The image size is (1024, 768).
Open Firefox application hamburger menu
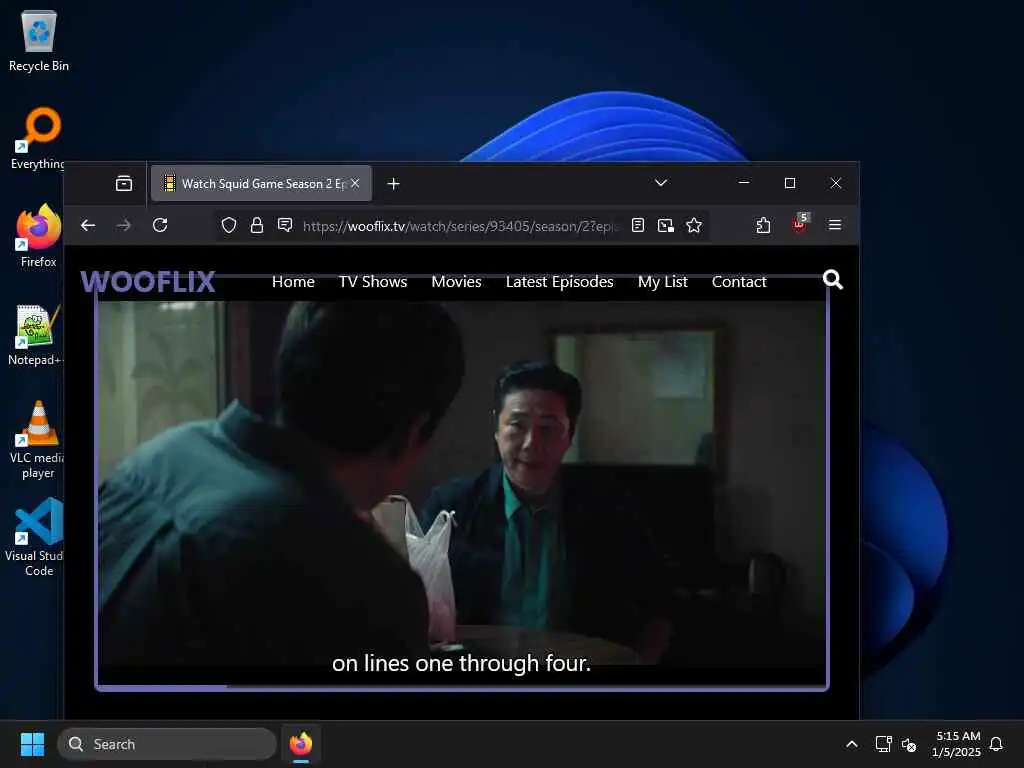tap(835, 225)
